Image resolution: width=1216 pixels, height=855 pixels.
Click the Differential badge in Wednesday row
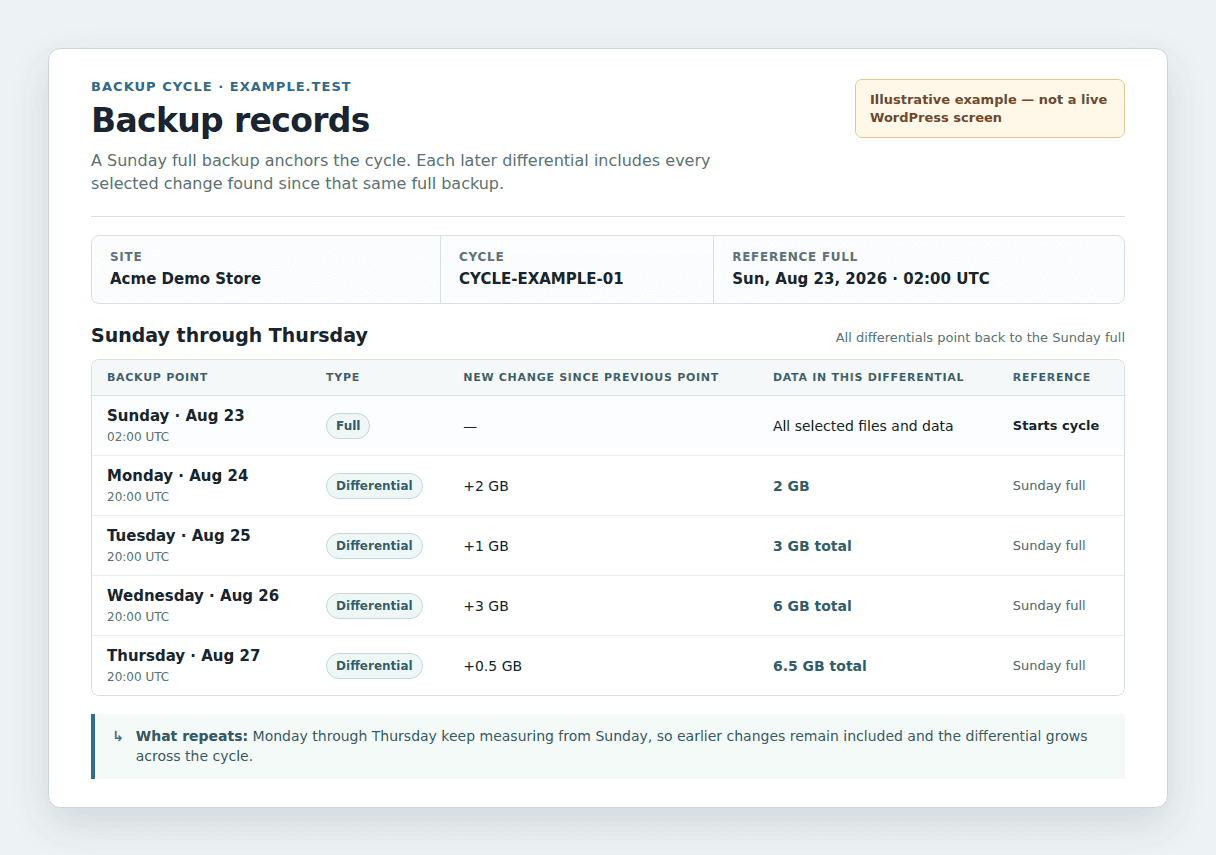374,606
